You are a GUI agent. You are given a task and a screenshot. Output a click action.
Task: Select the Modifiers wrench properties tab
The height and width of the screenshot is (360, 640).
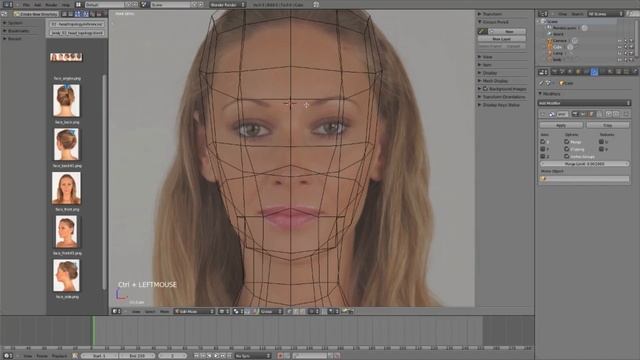point(594,72)
